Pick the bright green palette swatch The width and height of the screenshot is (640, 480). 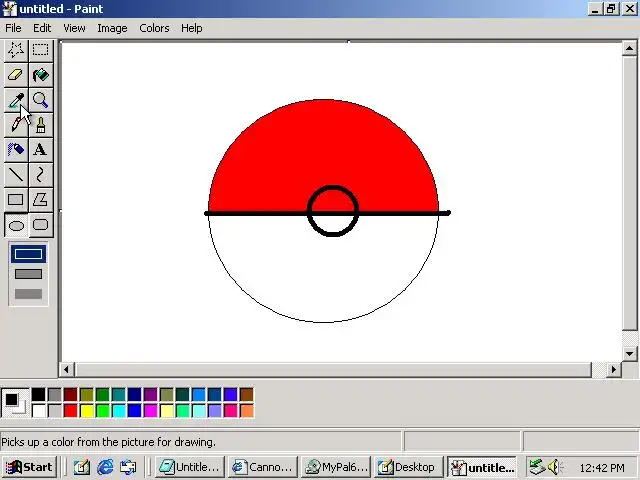click(x=102, y=411)
